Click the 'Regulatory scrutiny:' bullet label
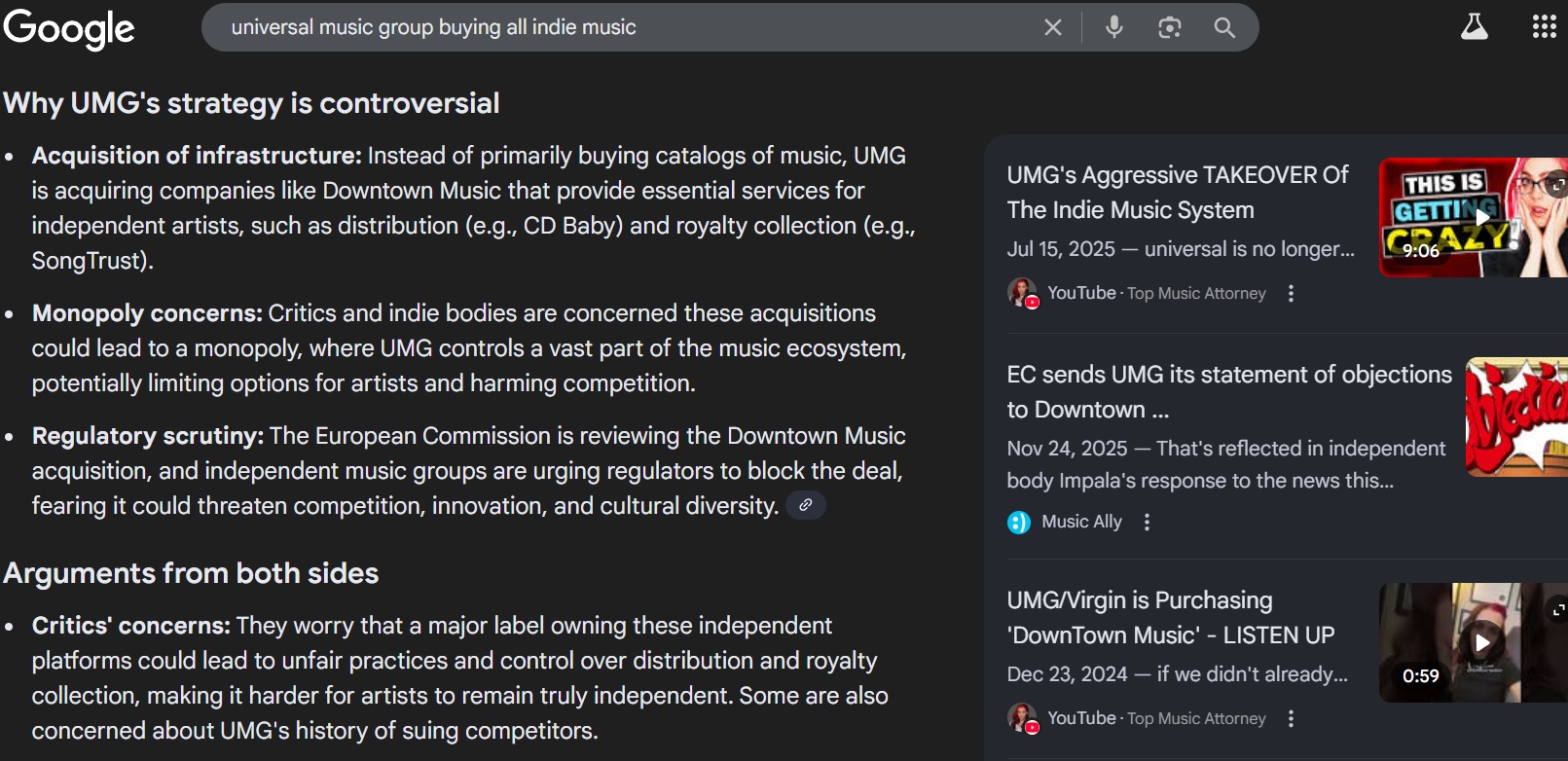This screenshot has height=761, width=1568. [148, 436]
